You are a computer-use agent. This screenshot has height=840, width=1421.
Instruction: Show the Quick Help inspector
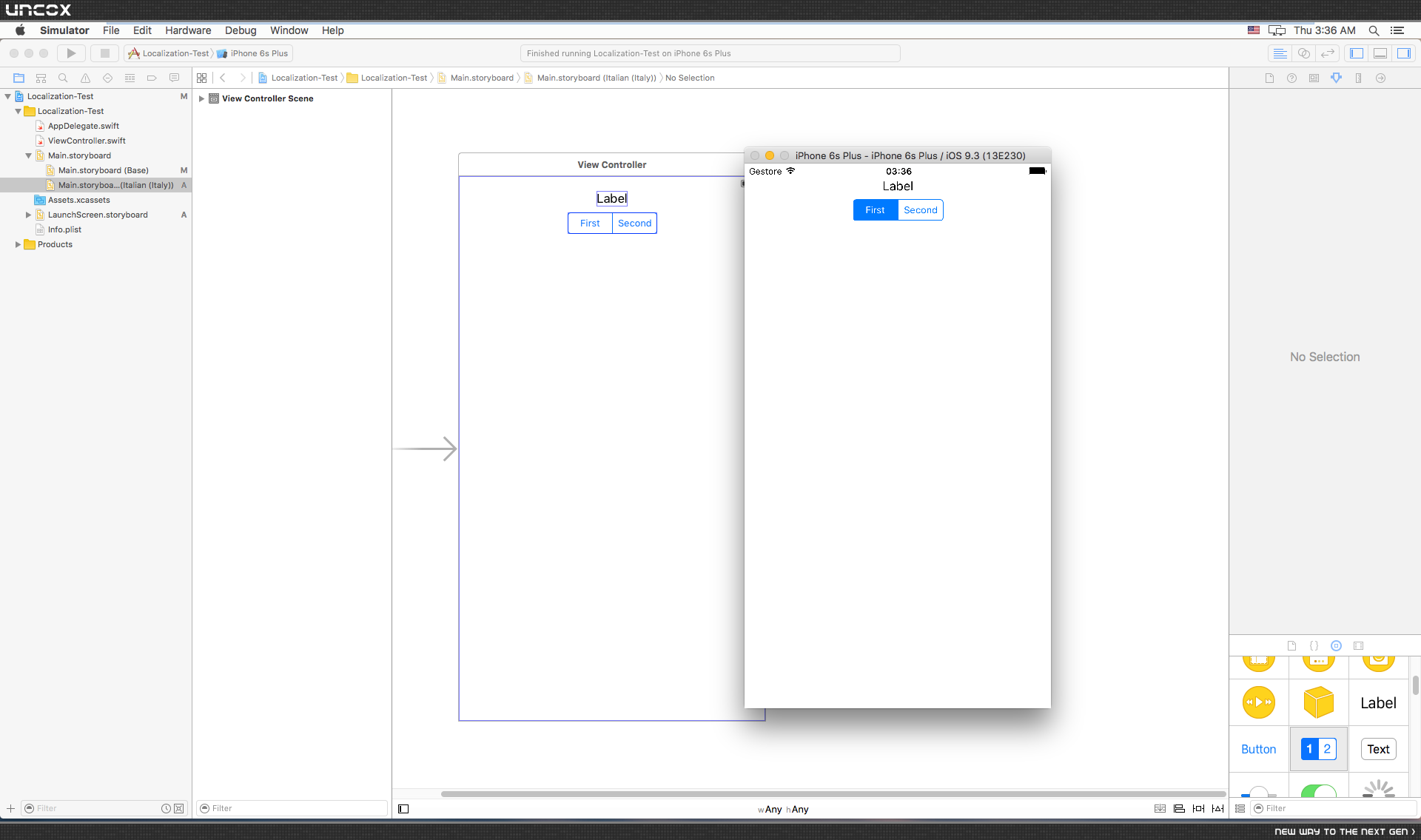1292,78
